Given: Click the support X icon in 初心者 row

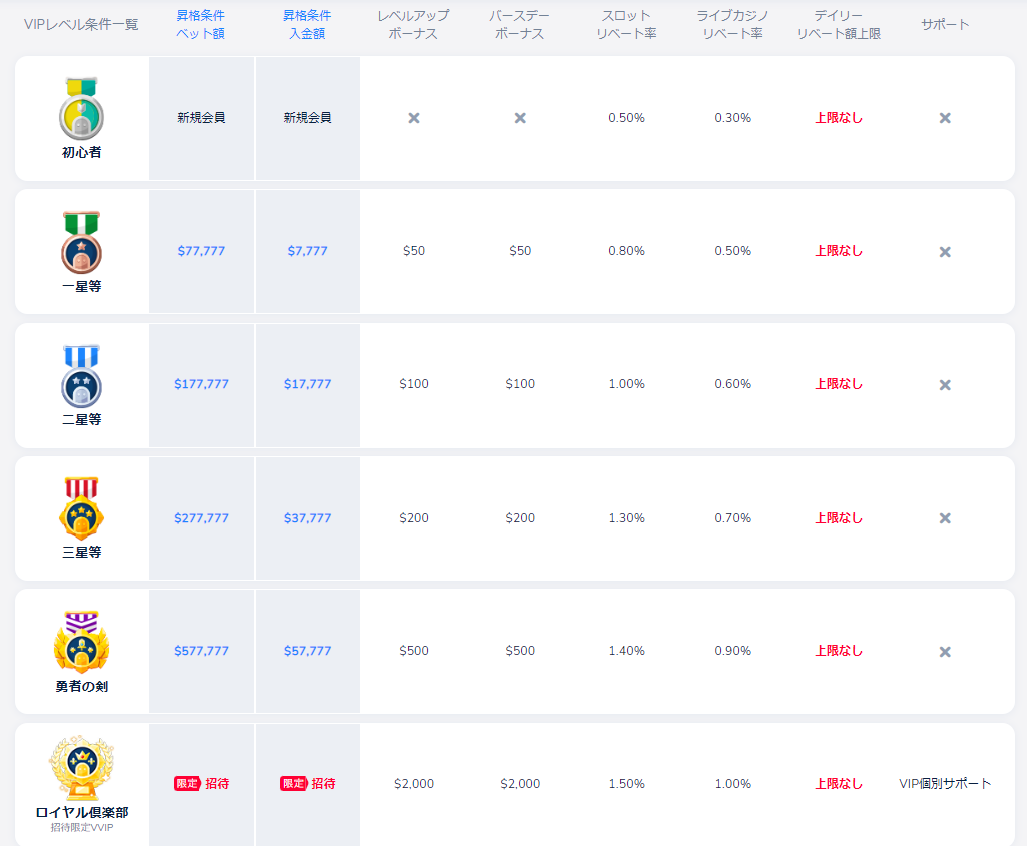Looking at the screenshot, I should (945, 118).
